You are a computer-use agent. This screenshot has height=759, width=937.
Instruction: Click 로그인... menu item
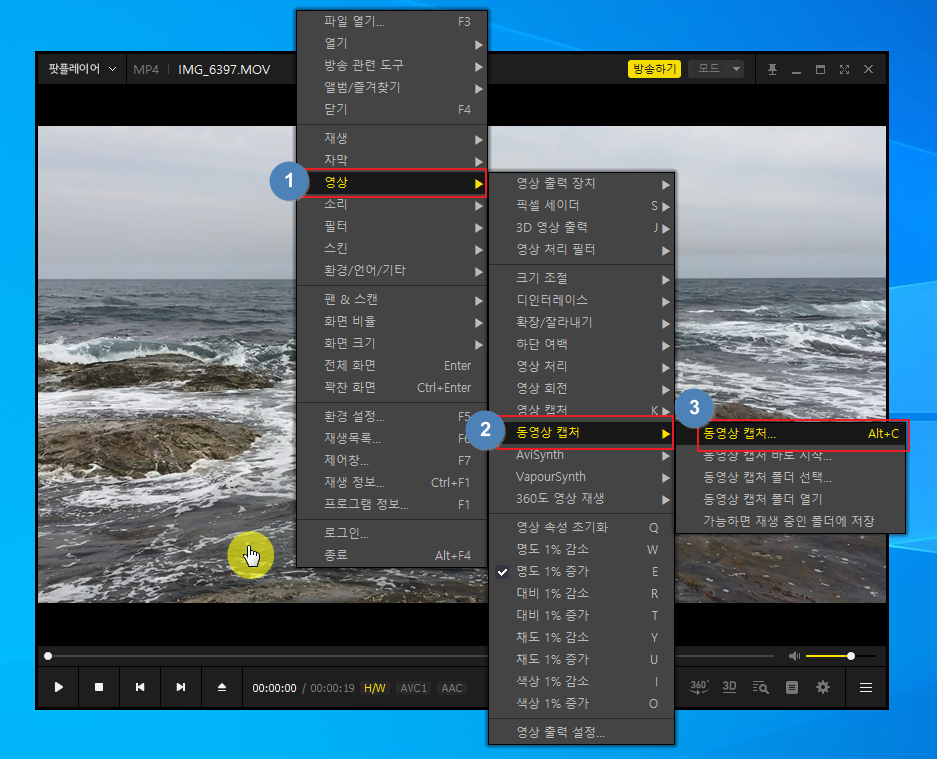click(x=392, y=533)
